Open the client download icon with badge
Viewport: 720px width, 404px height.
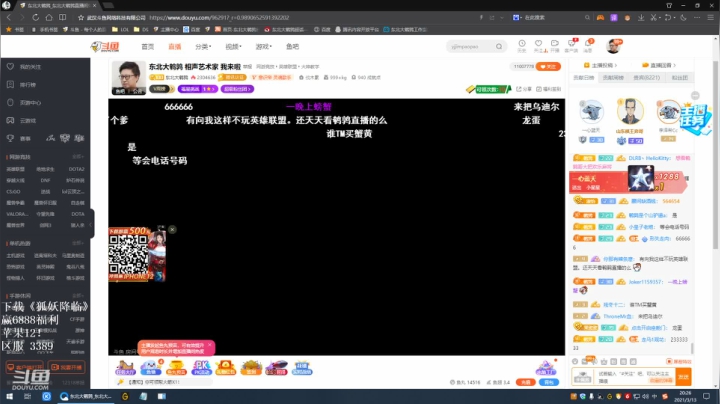572,45
